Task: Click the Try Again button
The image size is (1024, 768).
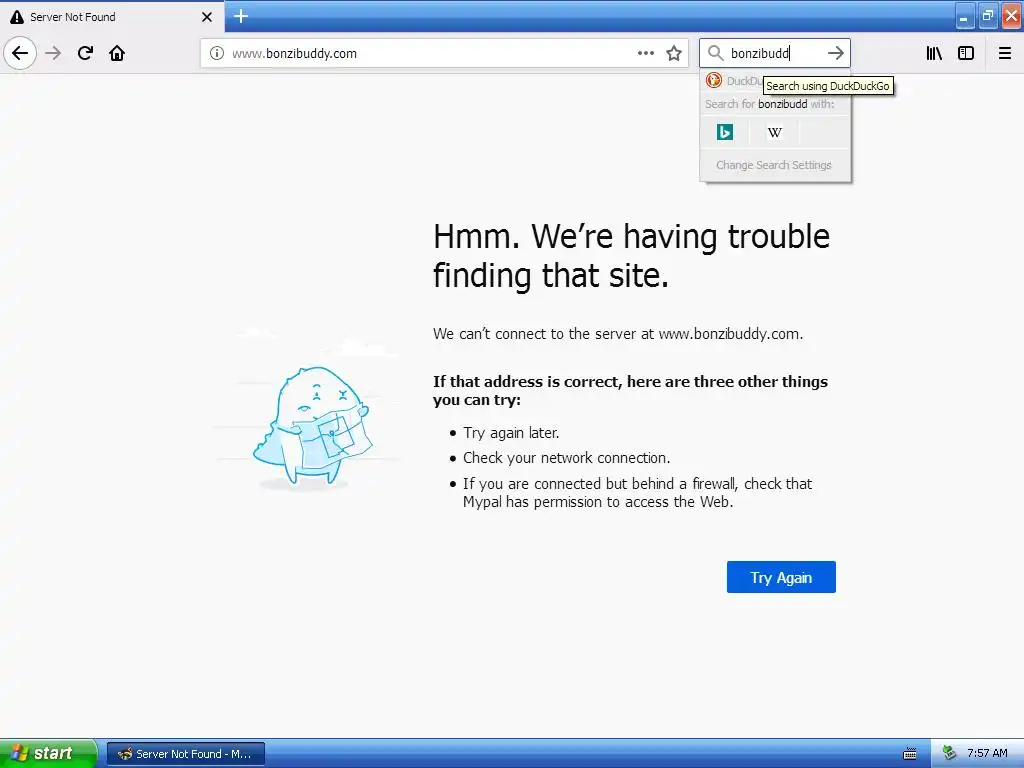Action: 781,577
